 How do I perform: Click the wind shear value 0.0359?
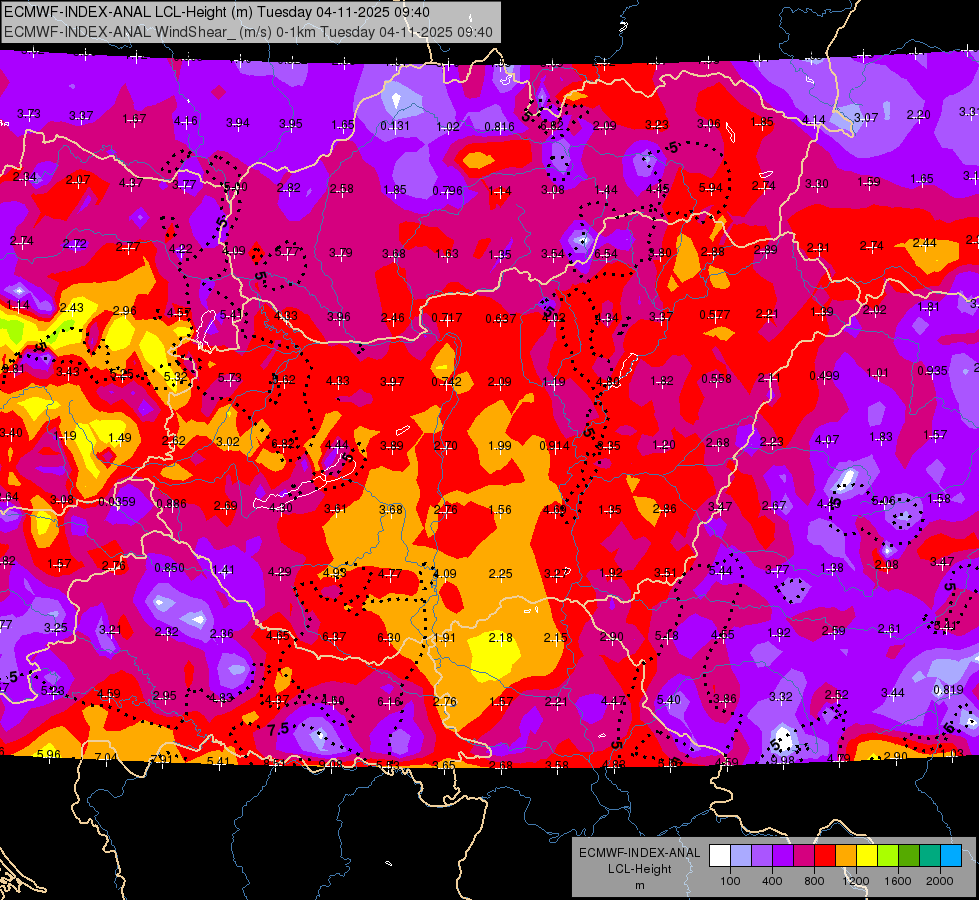pos(117,502)
